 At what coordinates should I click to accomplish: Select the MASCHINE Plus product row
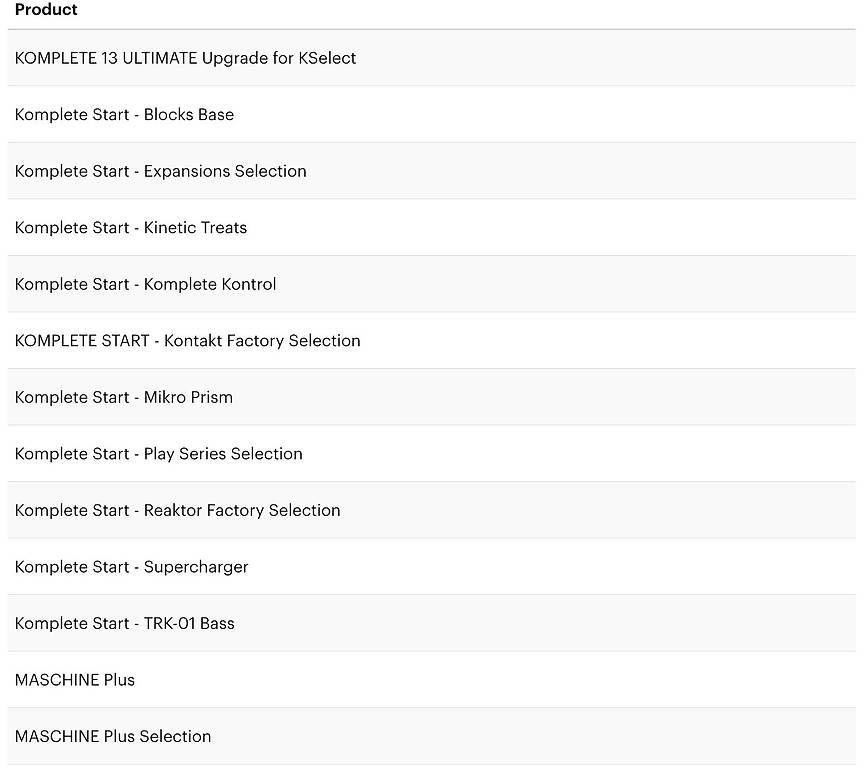click(x=432, y=680)
